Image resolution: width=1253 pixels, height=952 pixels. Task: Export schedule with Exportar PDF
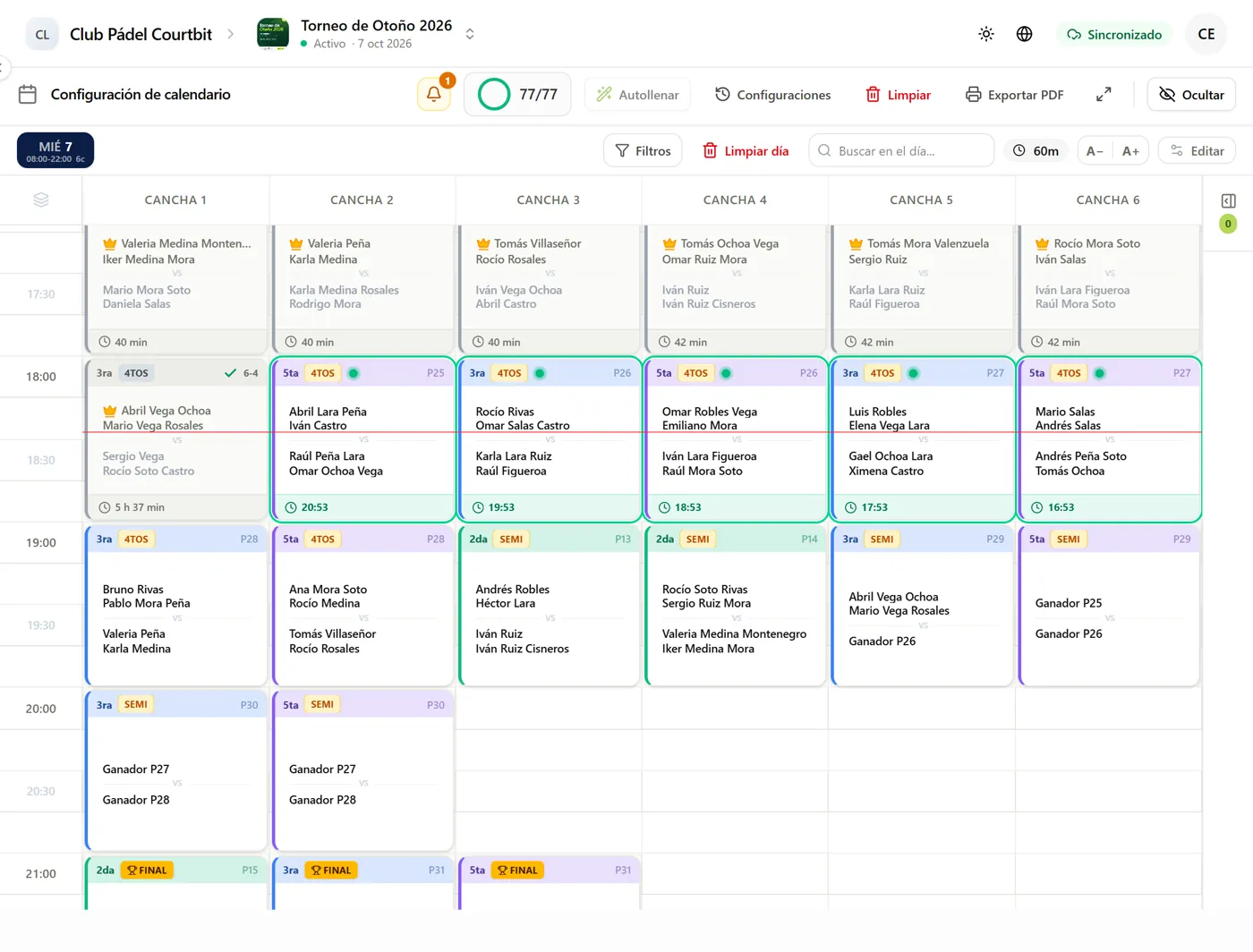click(x=1014, y=94)
